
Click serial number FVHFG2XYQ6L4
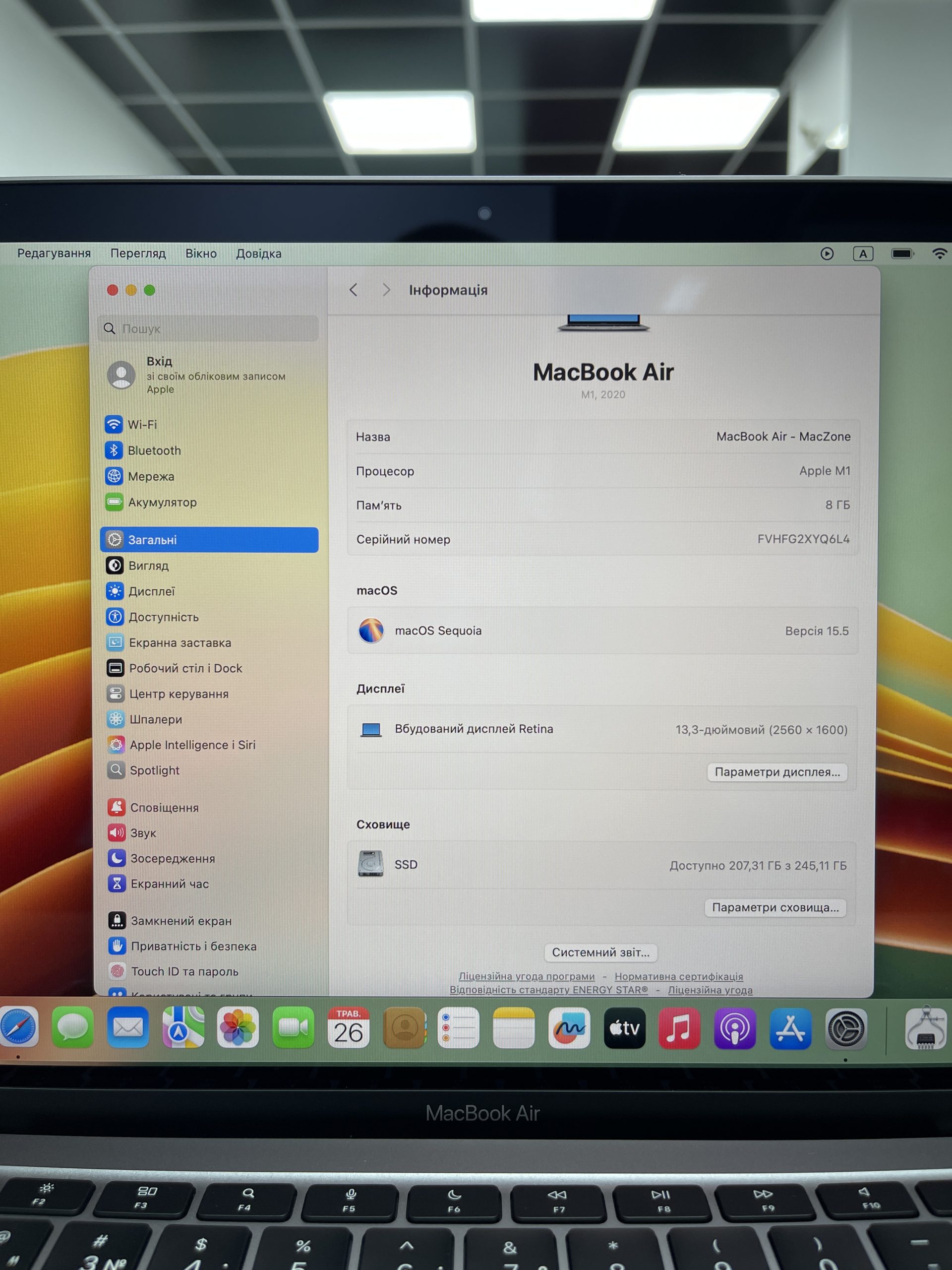coord(803,539)
